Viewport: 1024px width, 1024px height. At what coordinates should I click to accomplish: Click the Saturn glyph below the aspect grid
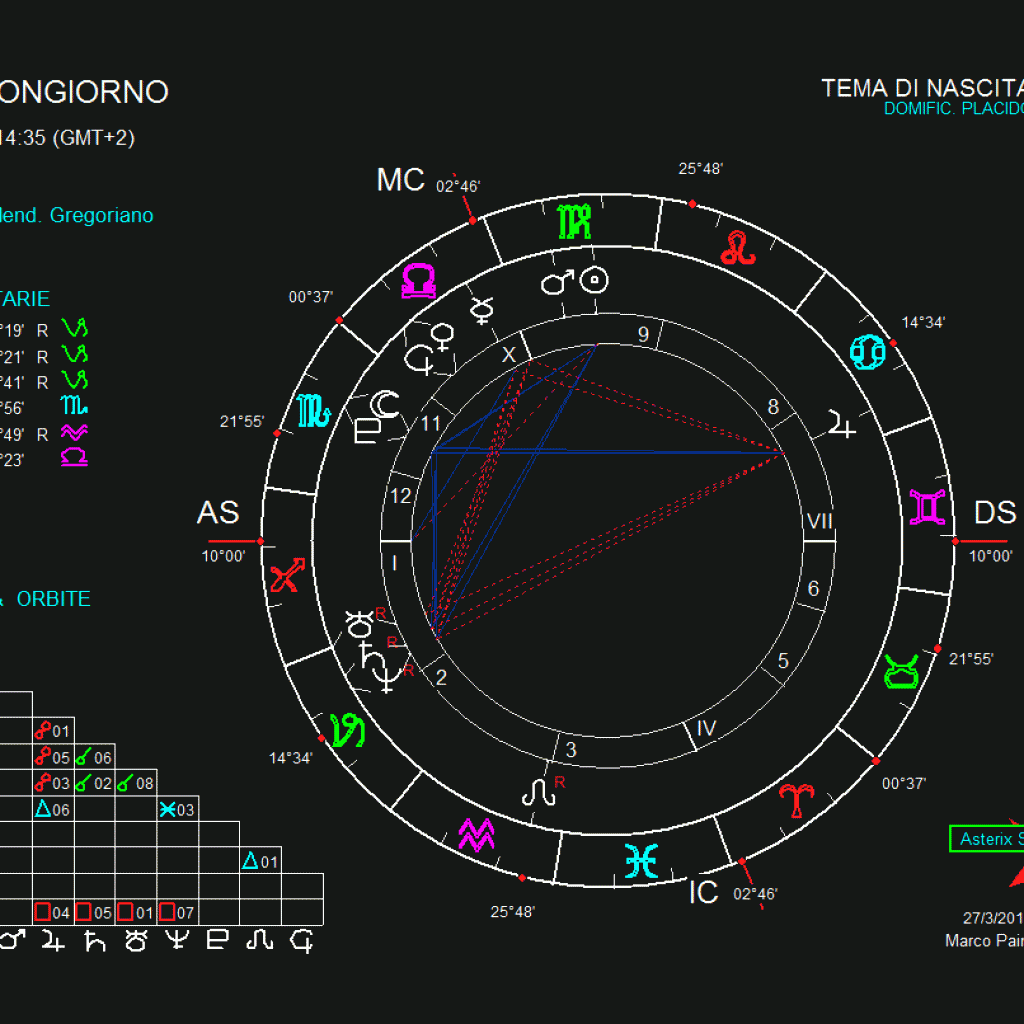click(96, 940)
